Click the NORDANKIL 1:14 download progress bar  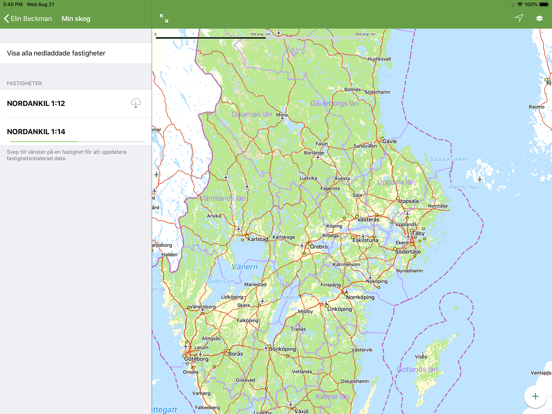pos(77,142)
